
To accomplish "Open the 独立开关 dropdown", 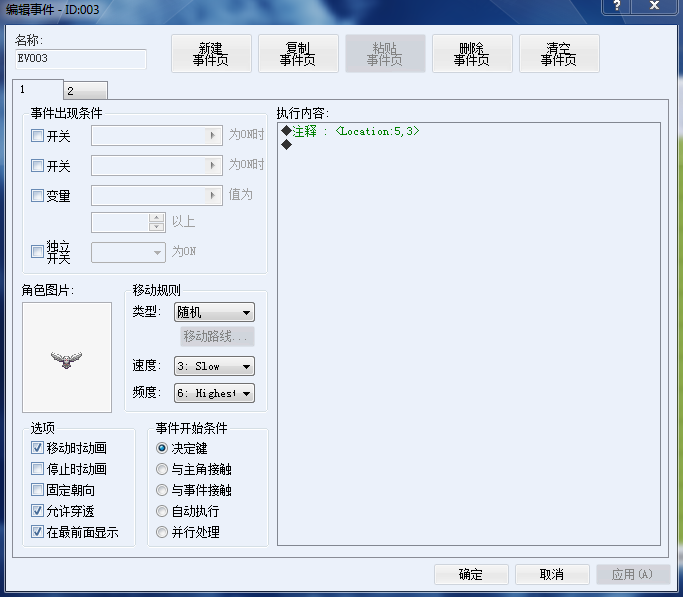I will pyautogui.click(x=128, y=252).
